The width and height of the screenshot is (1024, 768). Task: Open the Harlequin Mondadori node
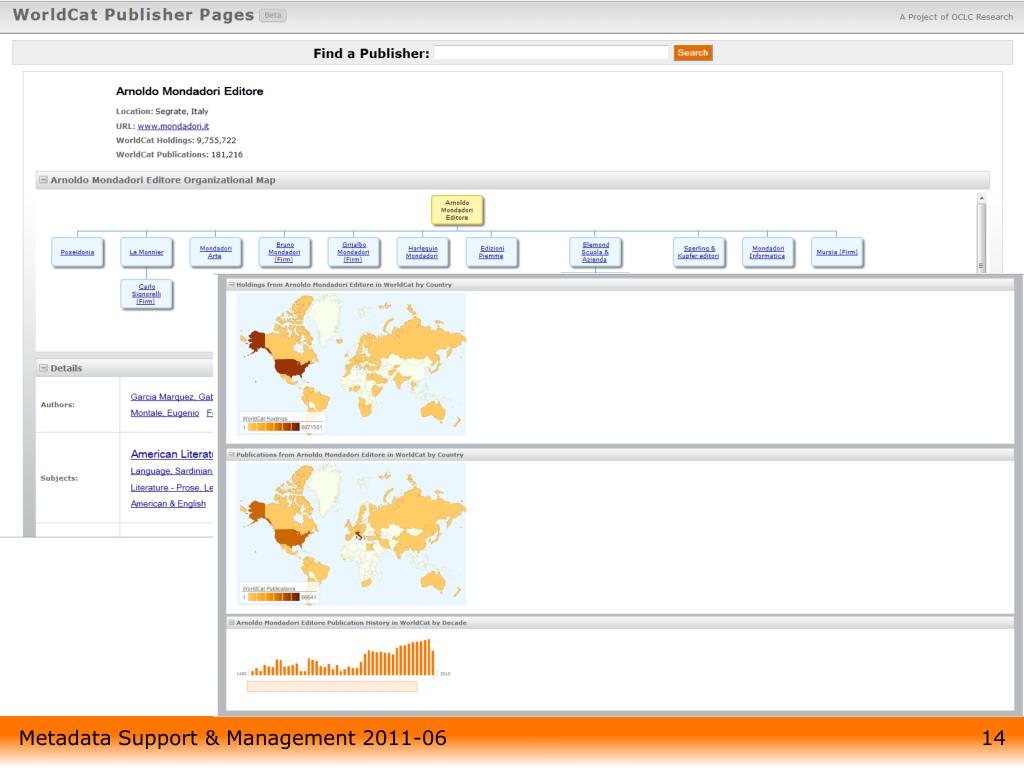click(423, 252)
